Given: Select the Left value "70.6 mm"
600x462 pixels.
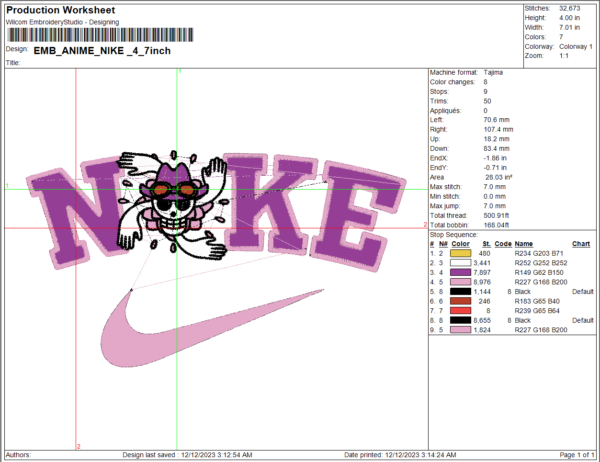Looking at the screenshot, I should [496, 120].
